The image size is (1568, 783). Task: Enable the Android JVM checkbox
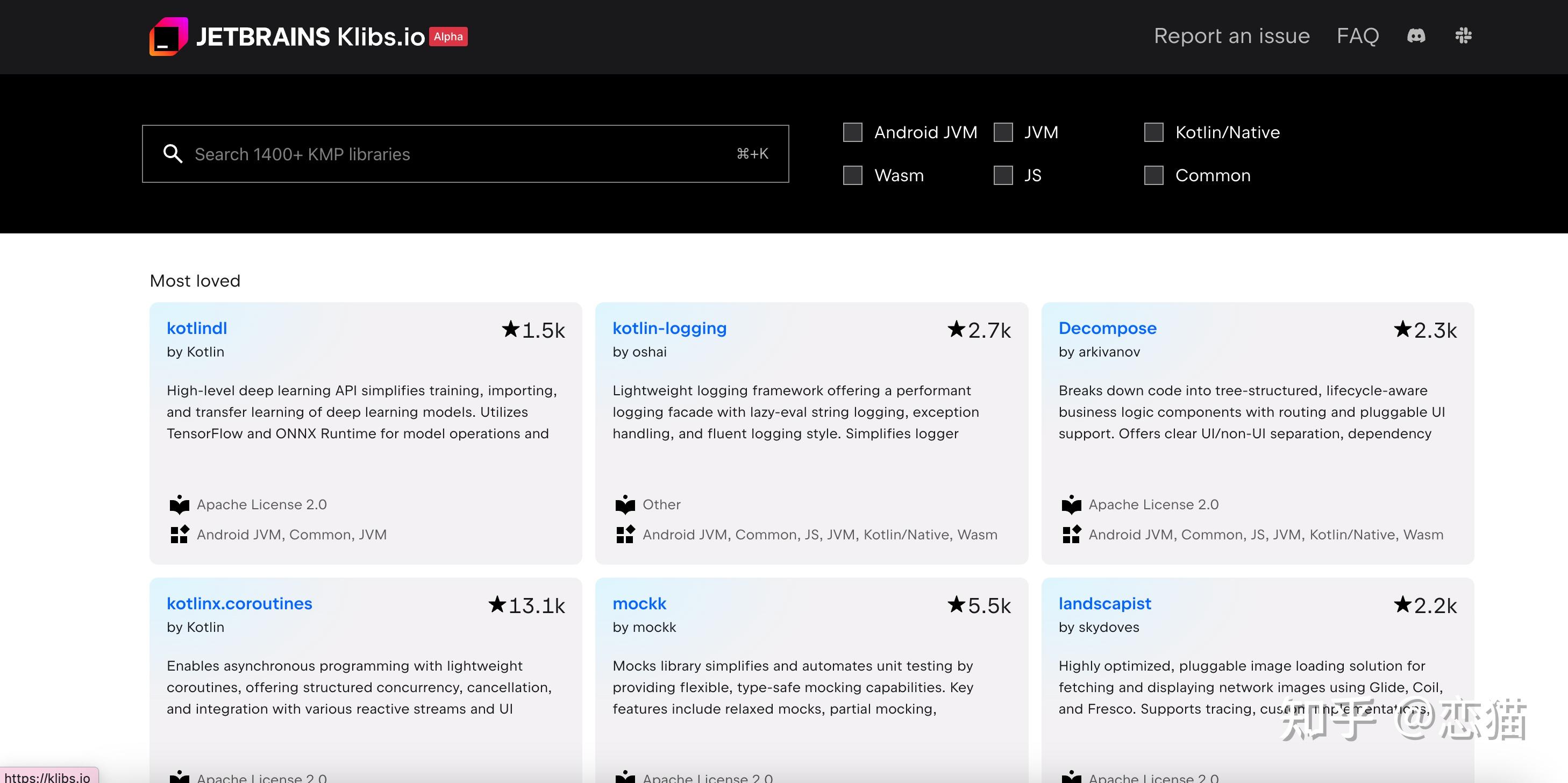(x=852, y=132)
